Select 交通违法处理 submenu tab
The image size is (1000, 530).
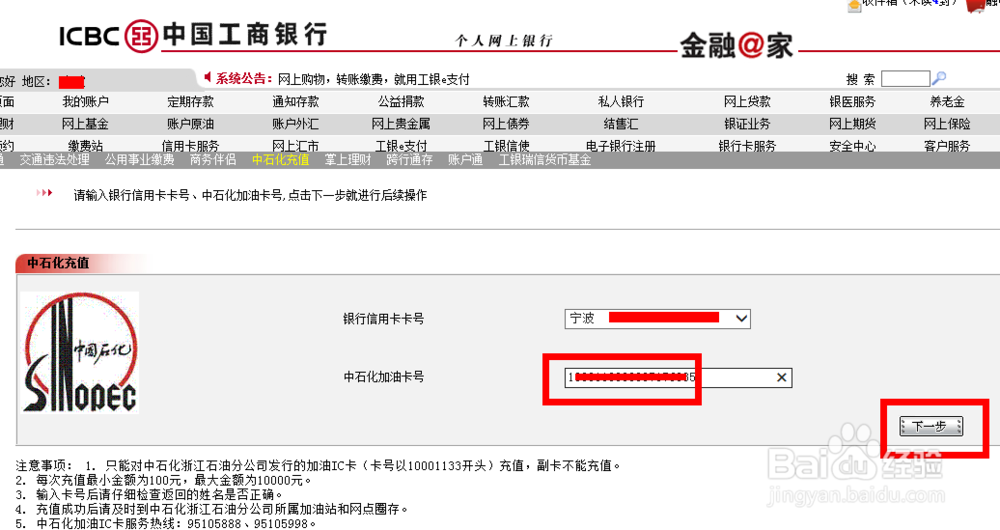pos(54,160)
